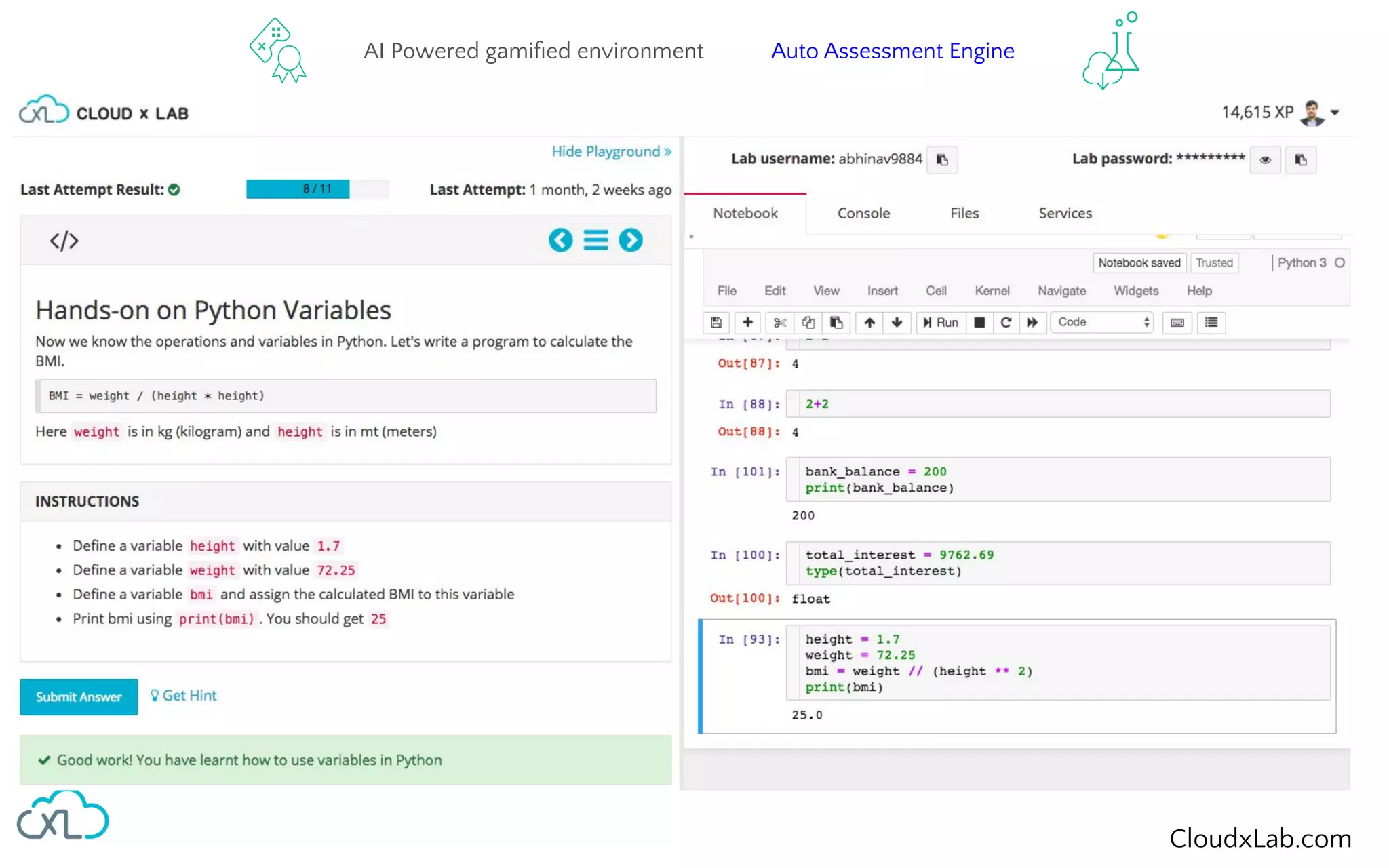Expand the user profile dropdown arrow
Viewport: 1389px width, 868px height.
(x=1335, y=113)
